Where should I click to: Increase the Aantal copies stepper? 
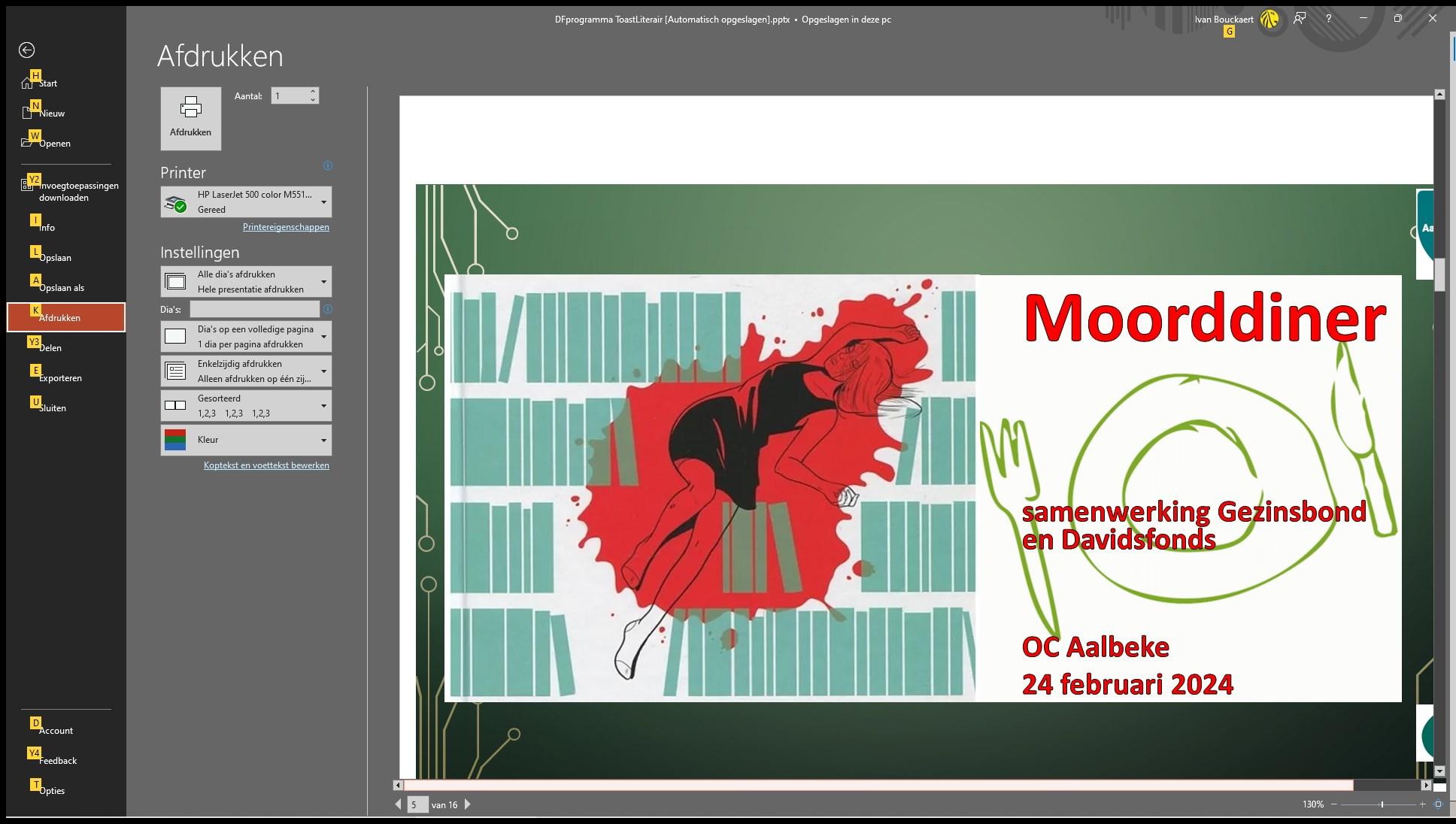[x=313, y=92]
